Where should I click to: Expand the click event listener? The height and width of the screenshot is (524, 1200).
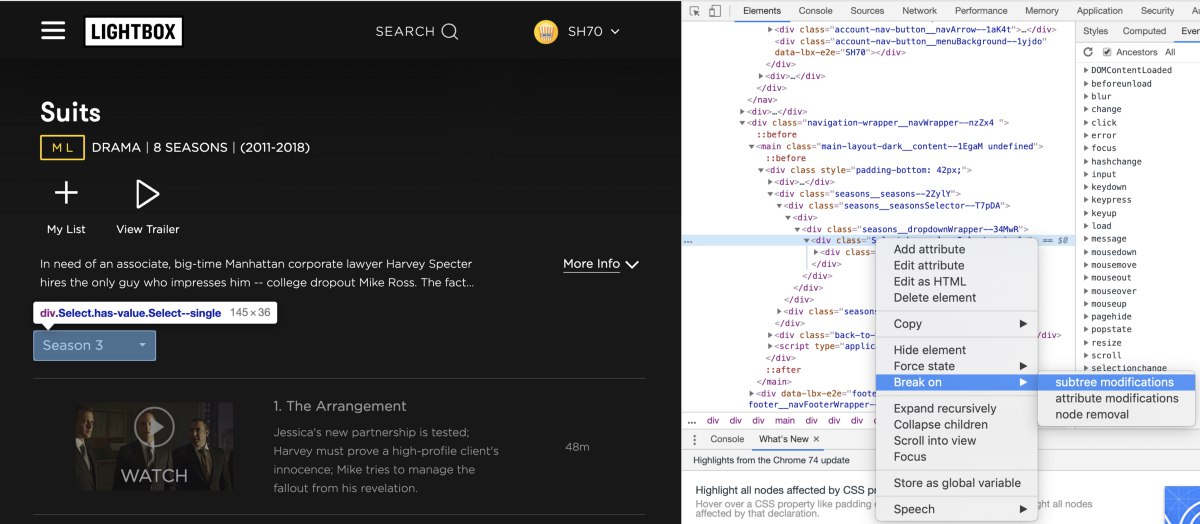tap(1087, 123)
